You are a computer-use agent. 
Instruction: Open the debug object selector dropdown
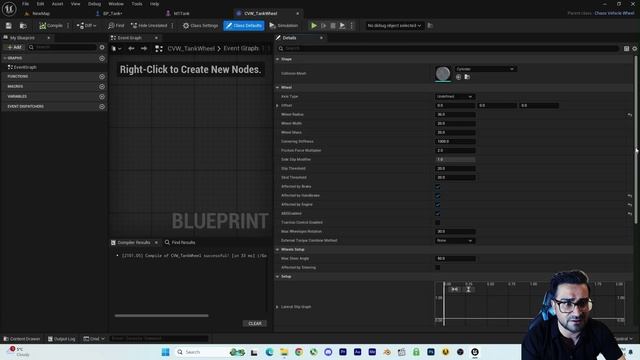(394, 26)
